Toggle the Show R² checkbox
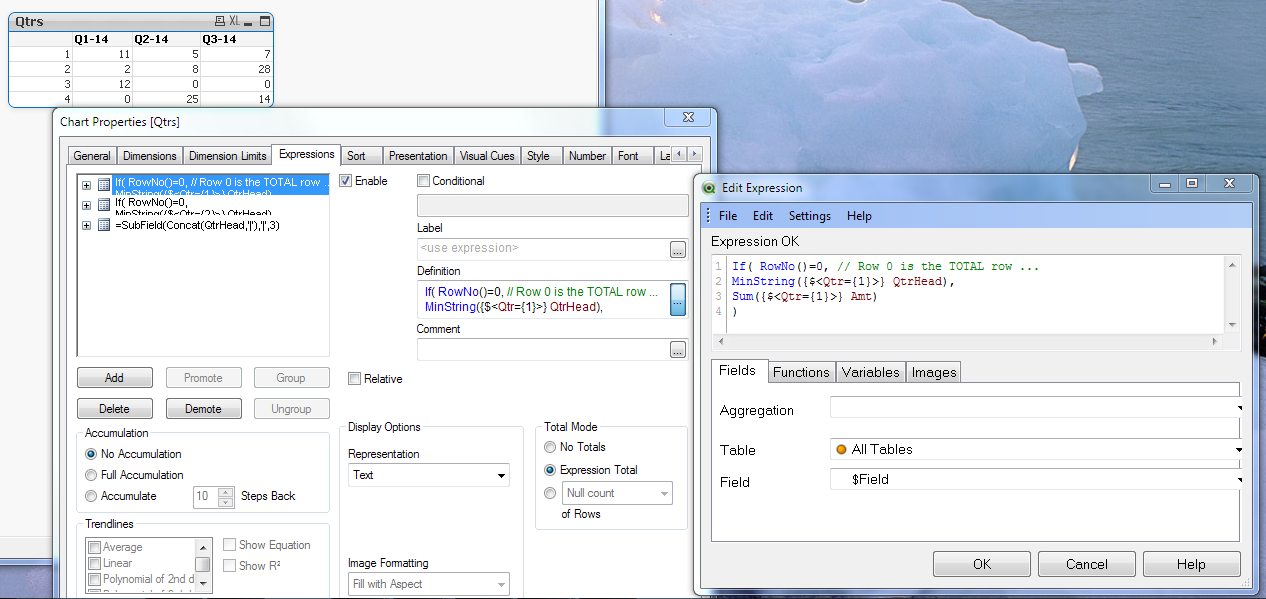 pos(230,566)
